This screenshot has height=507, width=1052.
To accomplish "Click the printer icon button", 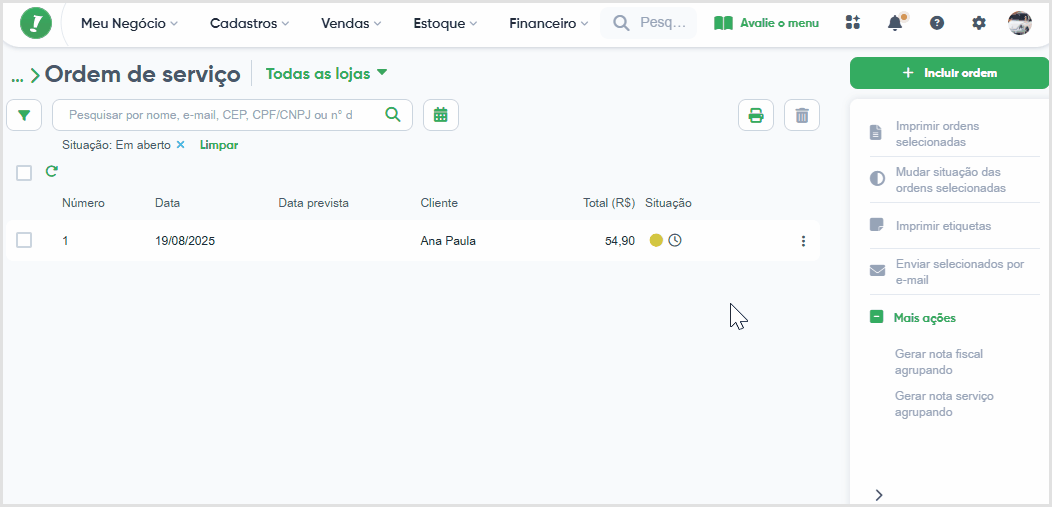I will click(756, 115).
